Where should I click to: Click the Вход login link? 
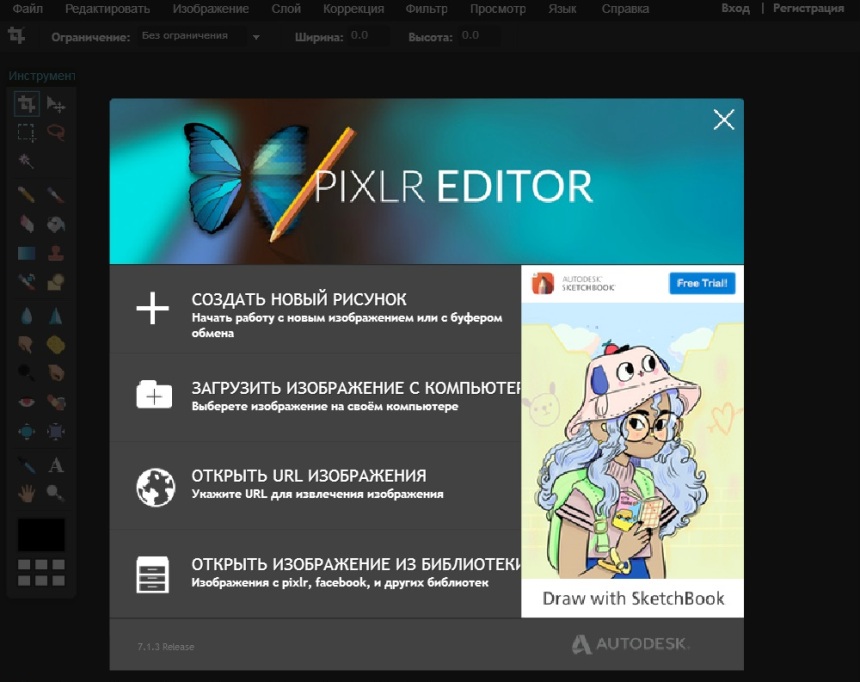tap(735, 8)
